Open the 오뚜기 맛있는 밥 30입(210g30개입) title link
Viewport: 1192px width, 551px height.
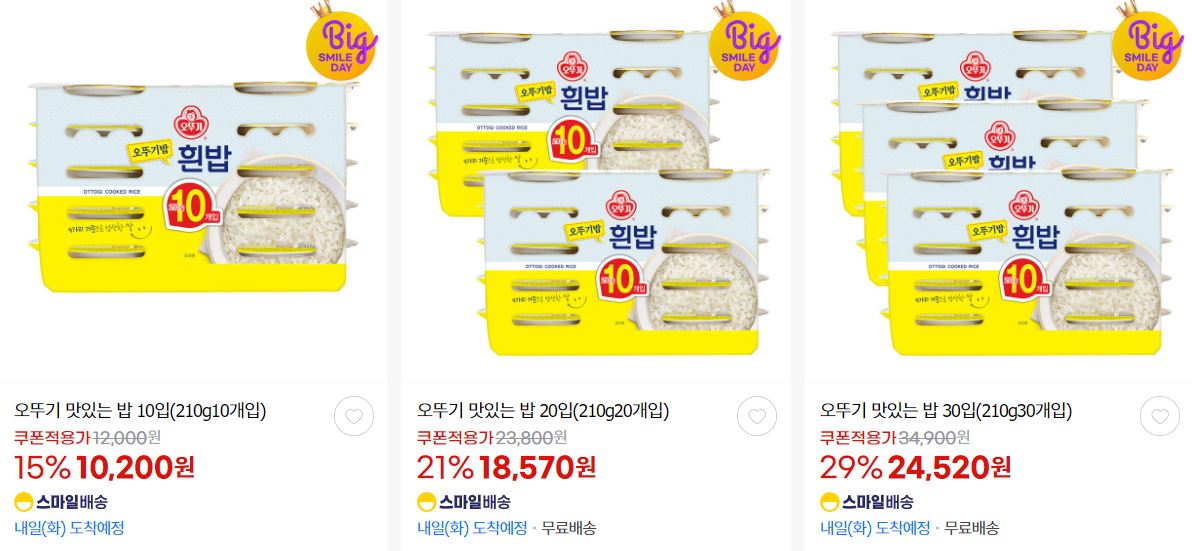[946, 411]
